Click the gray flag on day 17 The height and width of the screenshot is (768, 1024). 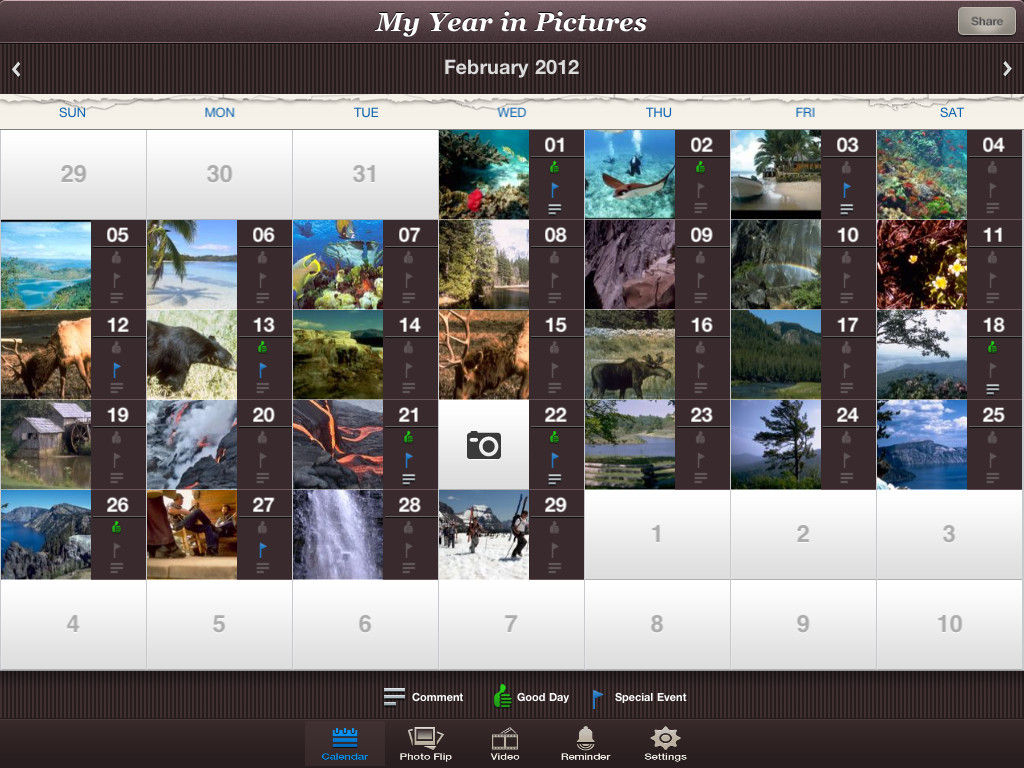coord(846,370)
